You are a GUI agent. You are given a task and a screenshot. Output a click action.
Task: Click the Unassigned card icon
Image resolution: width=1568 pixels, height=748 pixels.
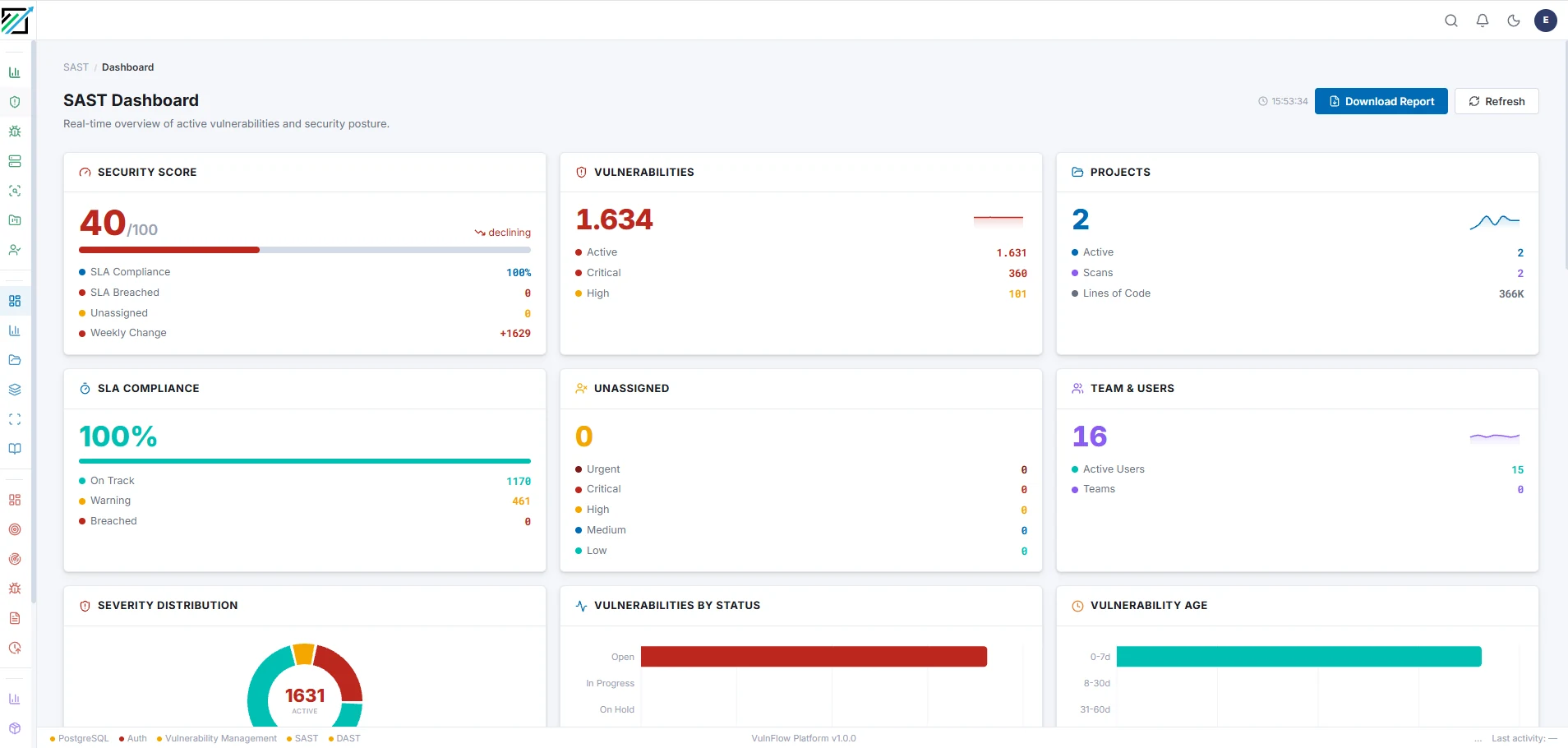[x=581, y=389]
